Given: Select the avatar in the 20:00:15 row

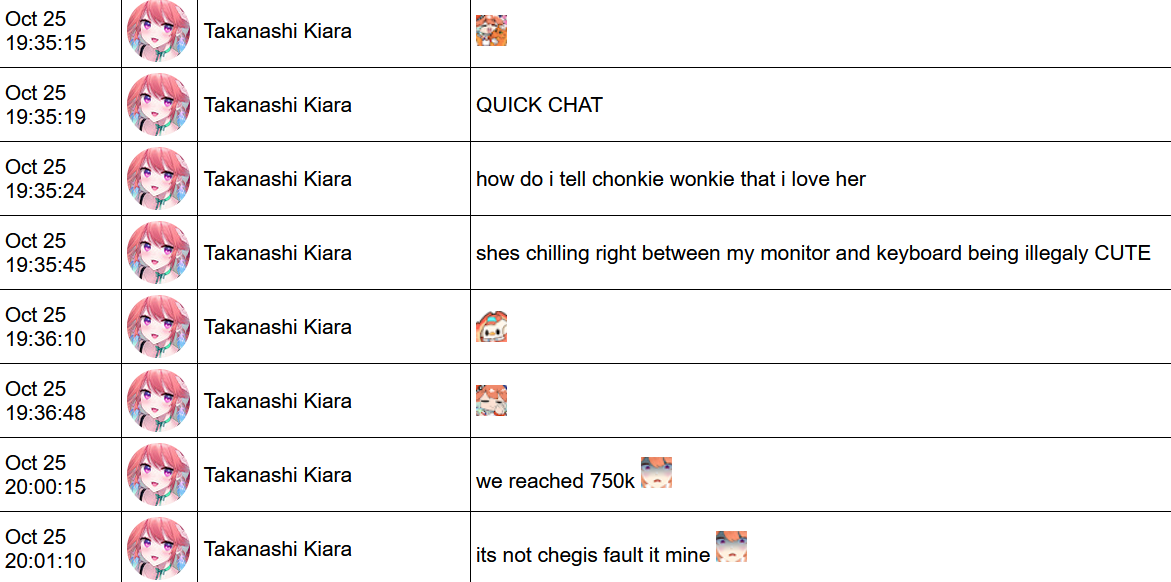Looking at the screenshot, I should pyautogui.click(x=159, y=474).
